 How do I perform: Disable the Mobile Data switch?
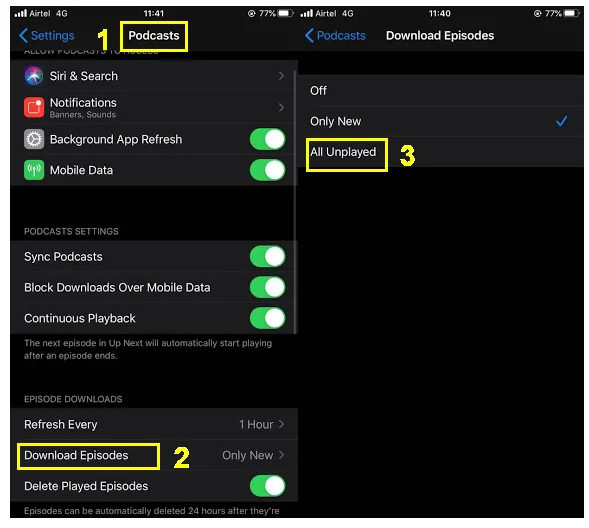pyautogui.click(x=267, y=170)
